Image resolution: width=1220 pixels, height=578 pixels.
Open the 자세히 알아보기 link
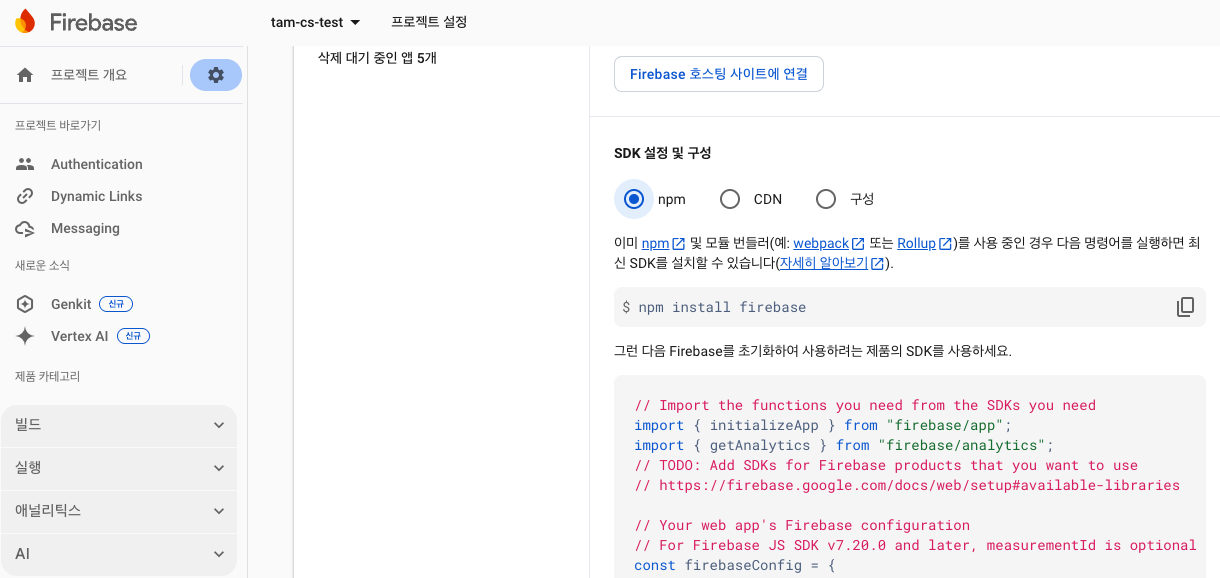(824, 264)
